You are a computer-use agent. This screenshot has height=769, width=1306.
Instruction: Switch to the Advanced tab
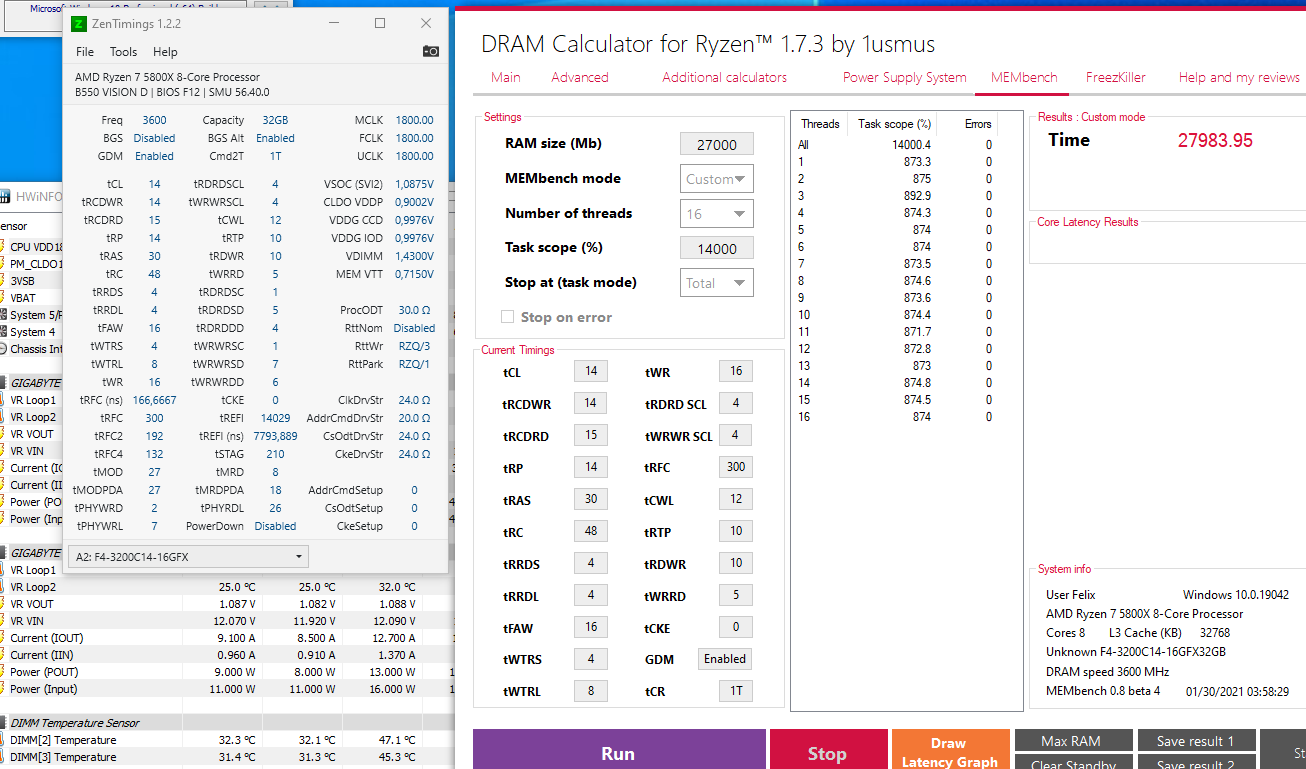[580, 76]
